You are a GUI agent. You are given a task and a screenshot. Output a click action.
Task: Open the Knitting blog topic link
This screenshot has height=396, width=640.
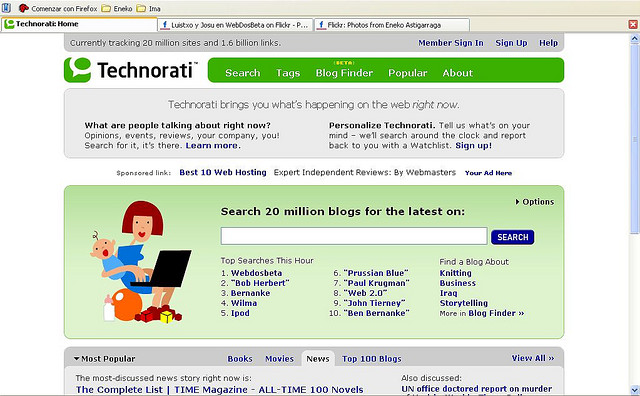456,273
